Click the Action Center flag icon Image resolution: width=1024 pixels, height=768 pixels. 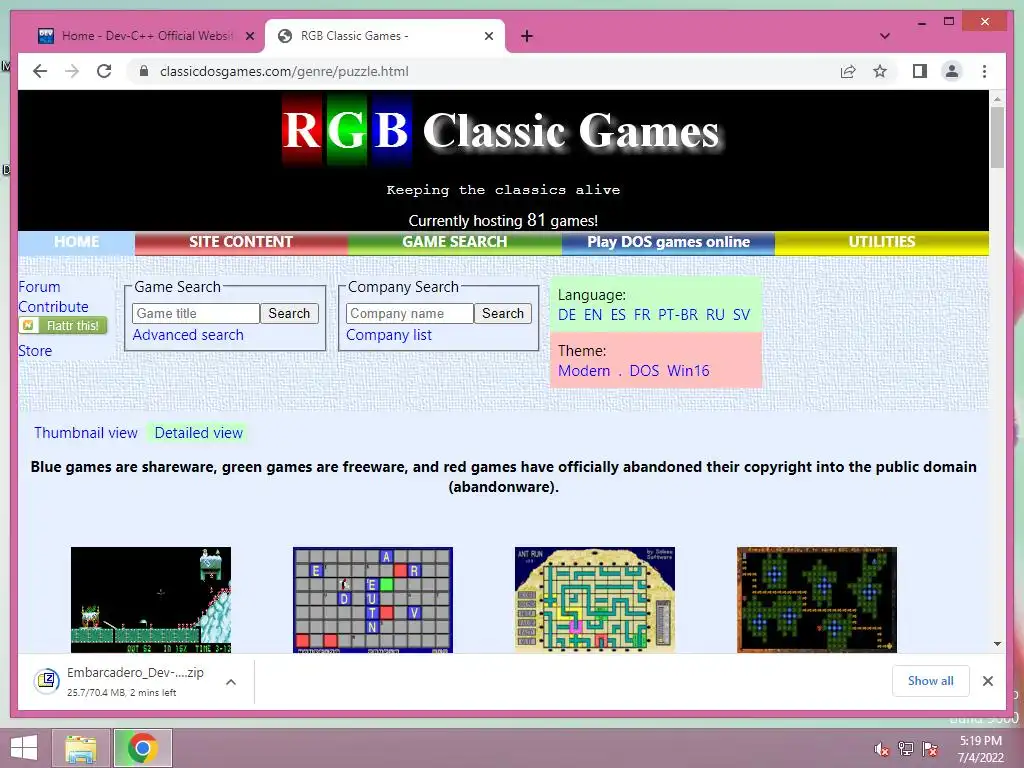click(929, 749)
